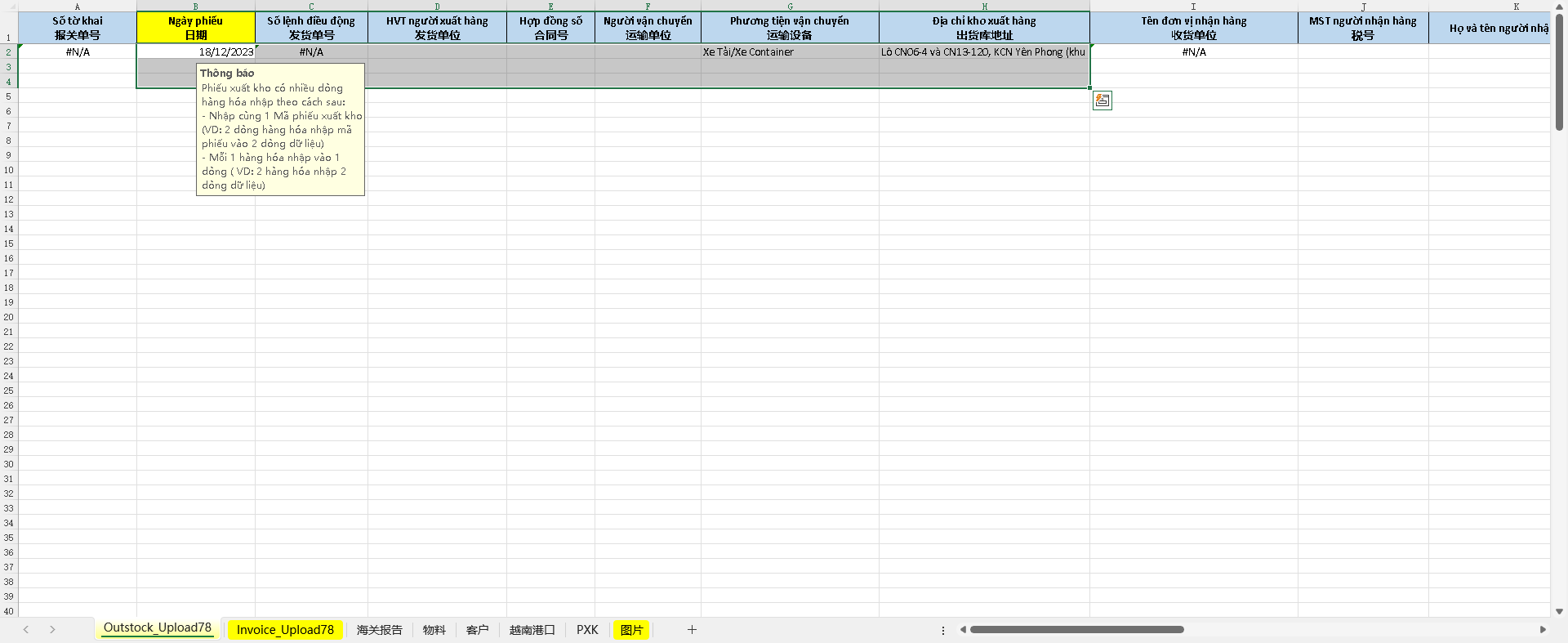Viewport: 1568px width, 643px height.
Task: Select the 'Hợp đồng số' header cell
Action: click(550, 28)
